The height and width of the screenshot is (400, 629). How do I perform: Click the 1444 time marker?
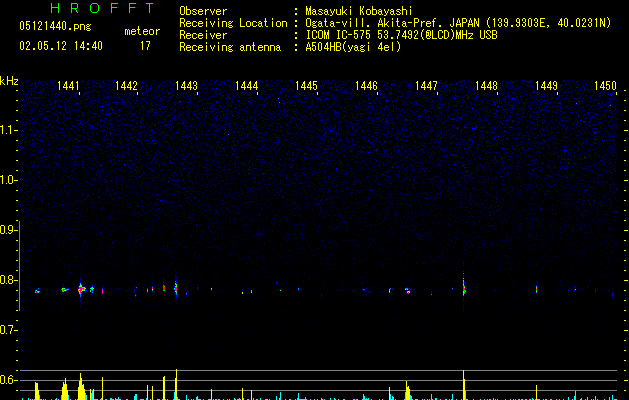click(246, 85)
